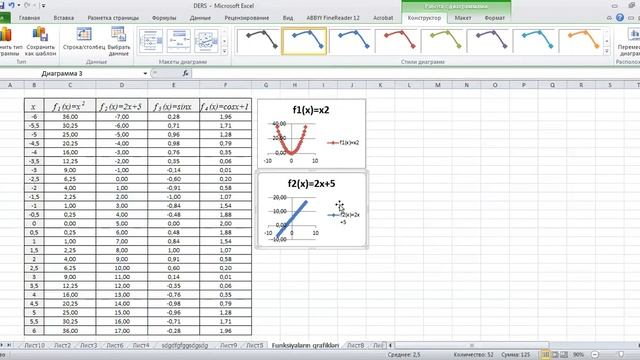Open the Acrobat ribbon tab
This screenshot has width=640, height=360.
383,18
